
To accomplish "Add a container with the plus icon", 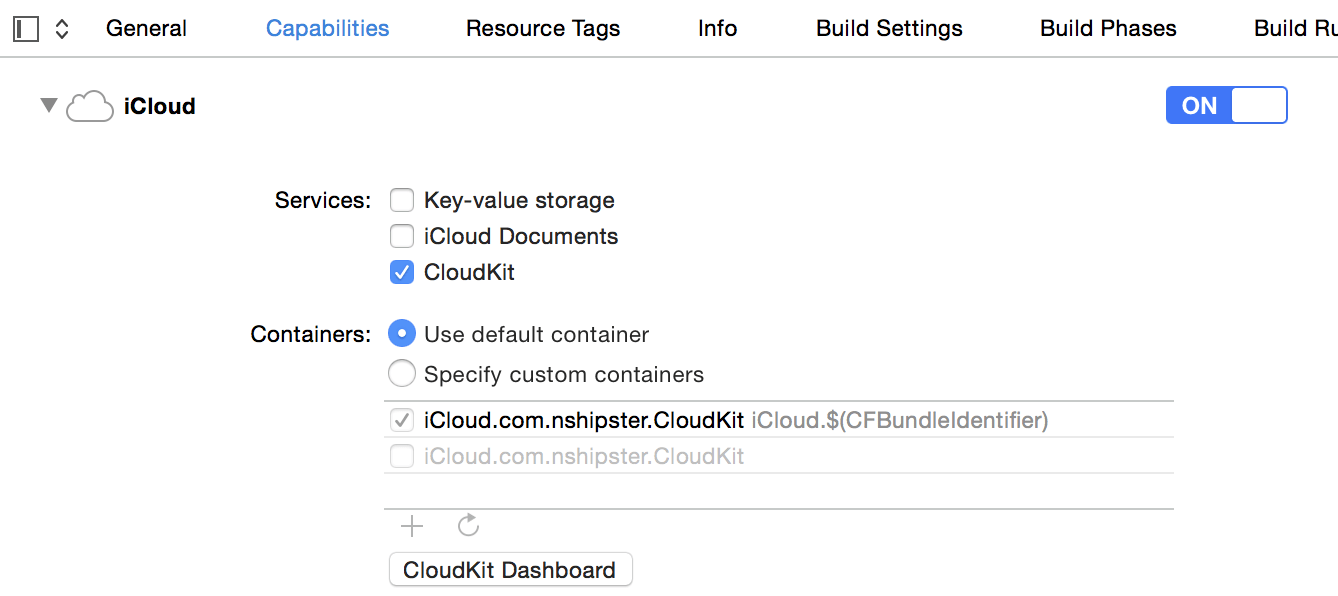I will coord(412,525).
